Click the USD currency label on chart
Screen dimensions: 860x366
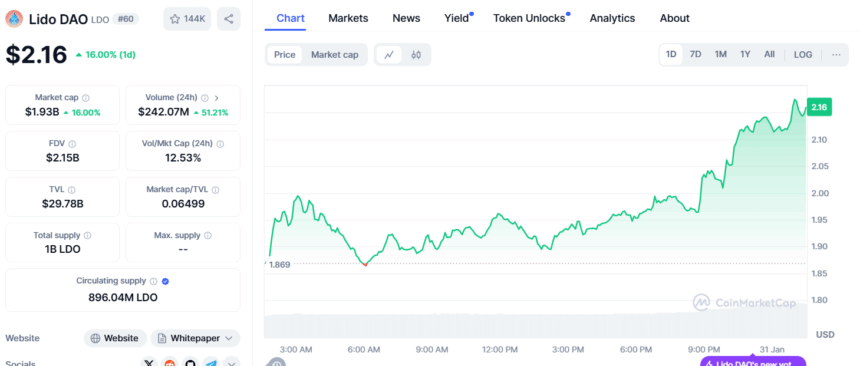tap(825, 334)
